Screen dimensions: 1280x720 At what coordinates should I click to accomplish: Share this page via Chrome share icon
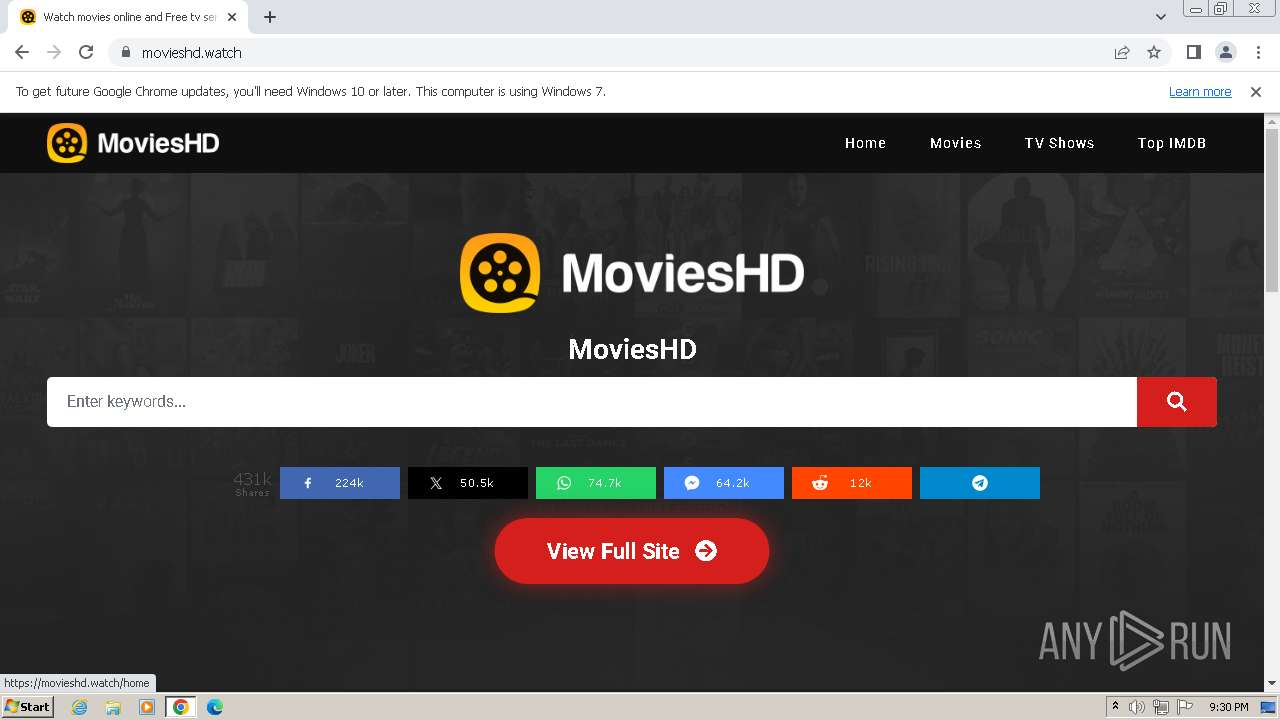[x=1122, y=53]
